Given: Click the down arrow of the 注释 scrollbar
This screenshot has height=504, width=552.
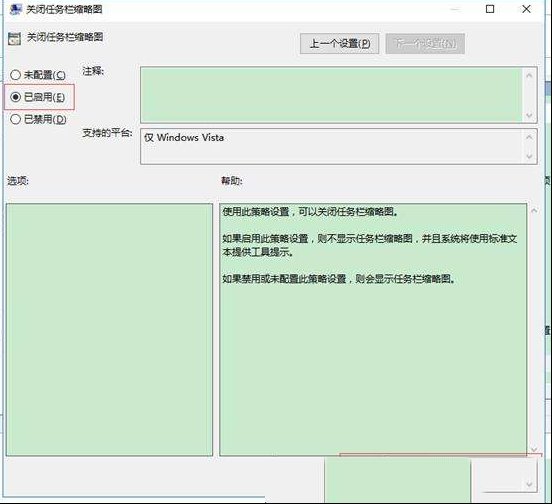Looking at the screenshot, I should pyautogui.click(x=529, y=115).
